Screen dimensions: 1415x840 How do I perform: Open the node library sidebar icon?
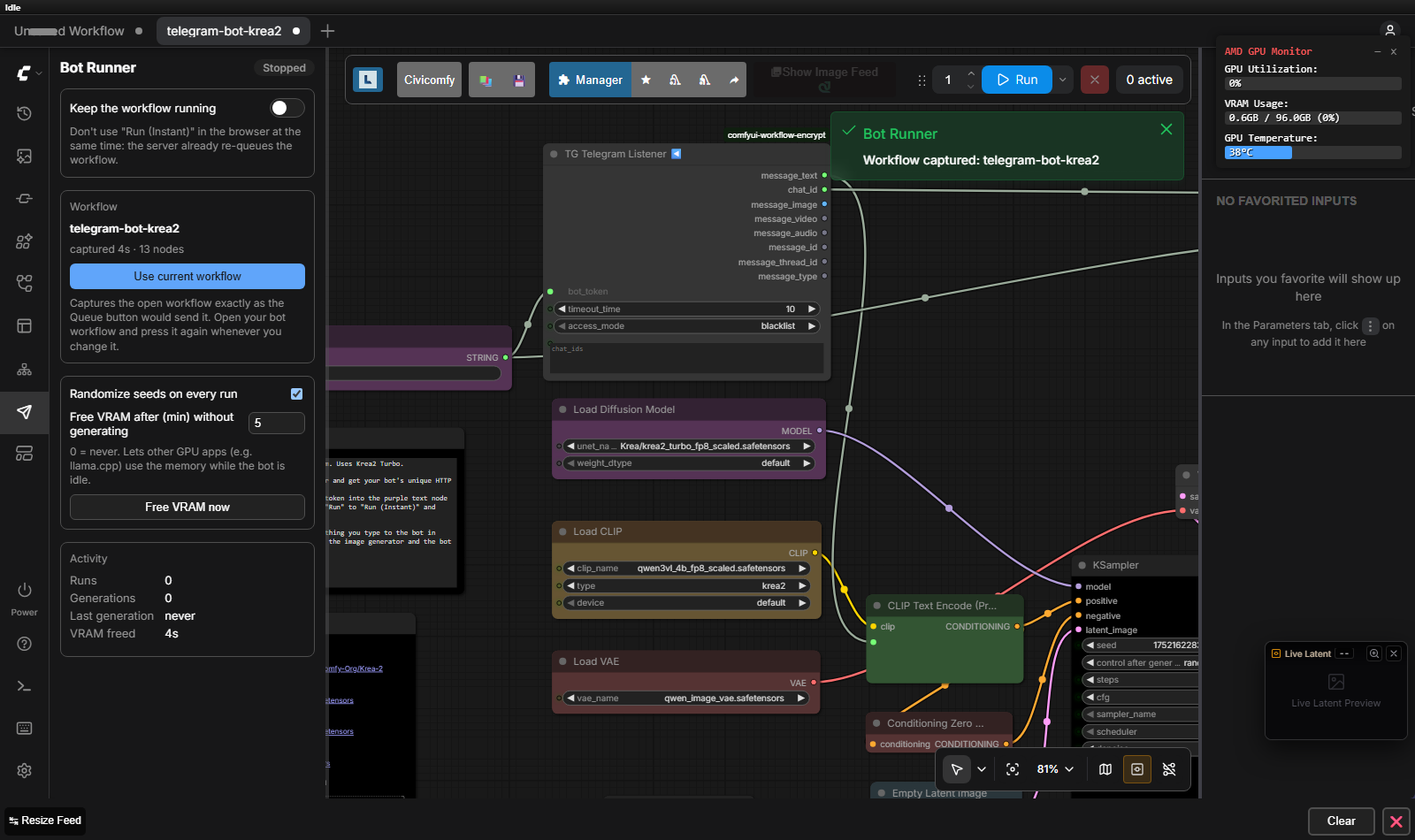[24, 199]
